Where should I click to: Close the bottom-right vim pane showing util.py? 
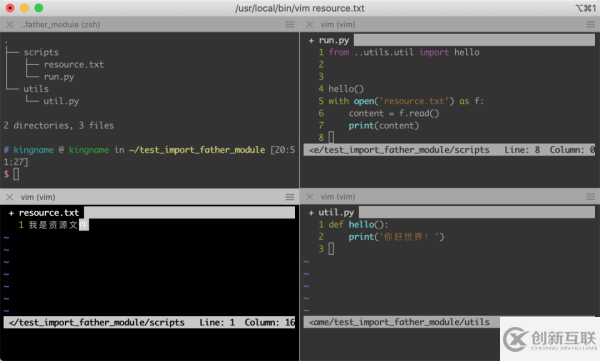[310, 197]
